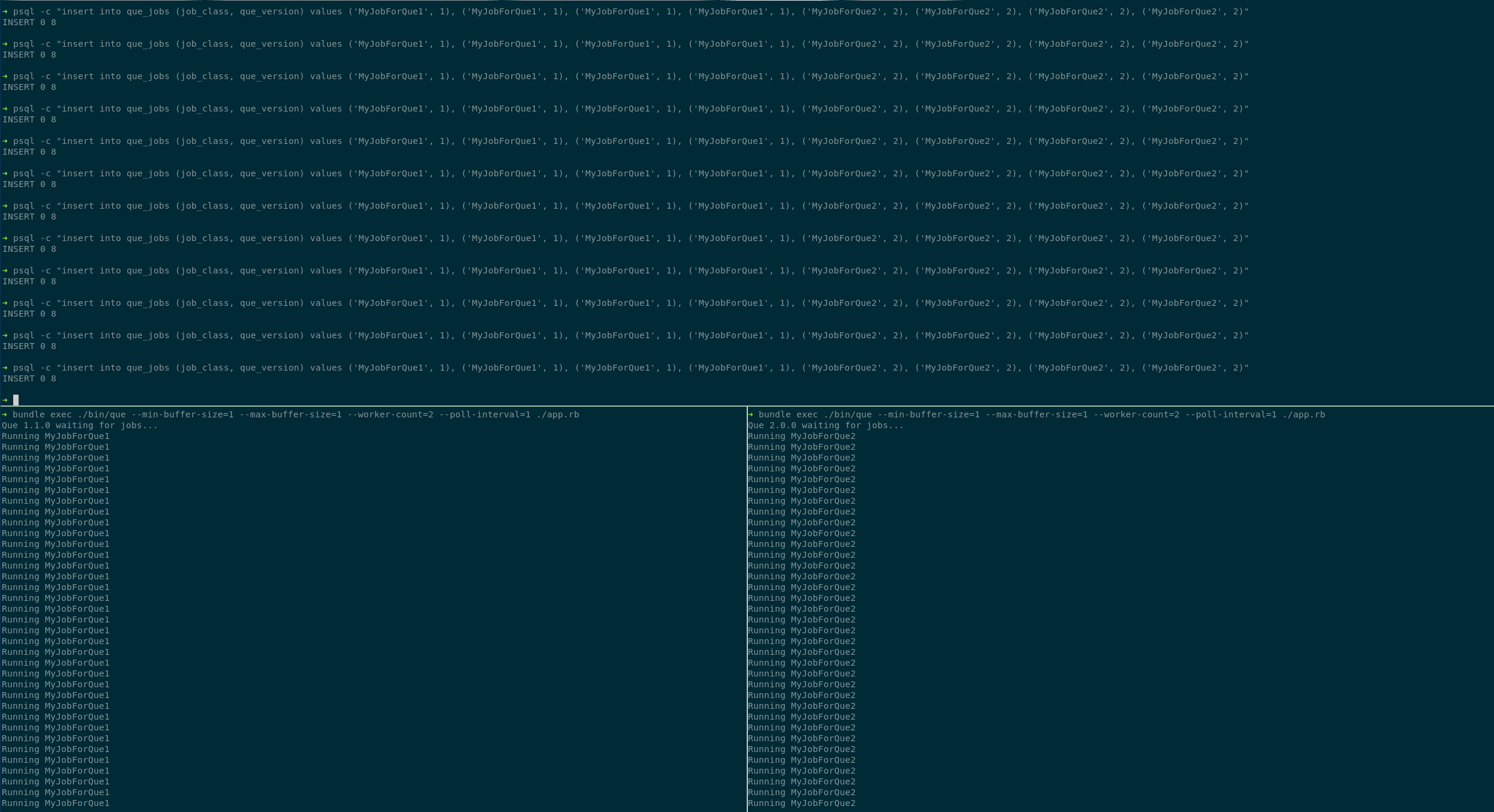Click '--poll-interval=1' in the right pane command
Screen dimensions: 1494x812
point(1231,414)
